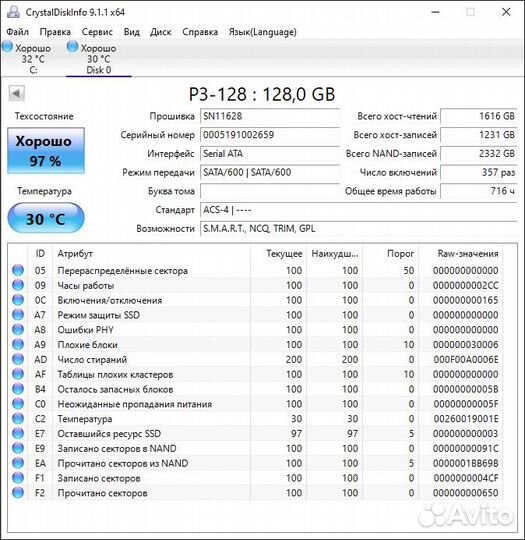Image resolution: width=525 pixels, height=540 pixels.
Task: Click the Текущее column header
Action: [x=278, y=254]
